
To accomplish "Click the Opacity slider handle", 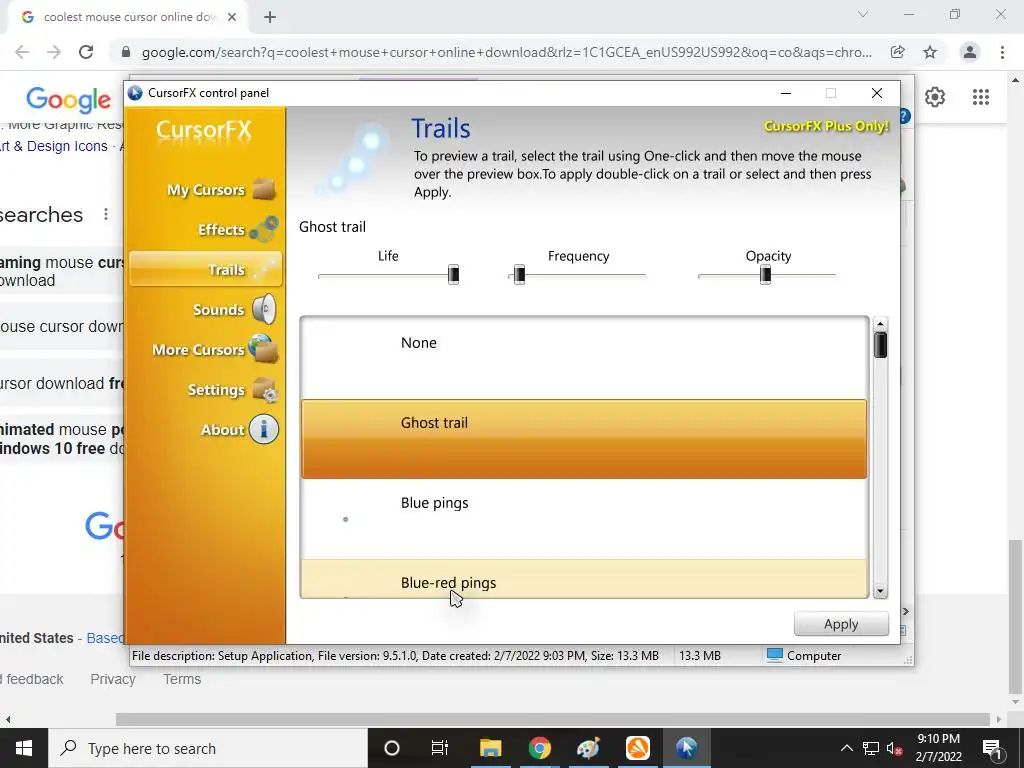I will coord(765,274).
